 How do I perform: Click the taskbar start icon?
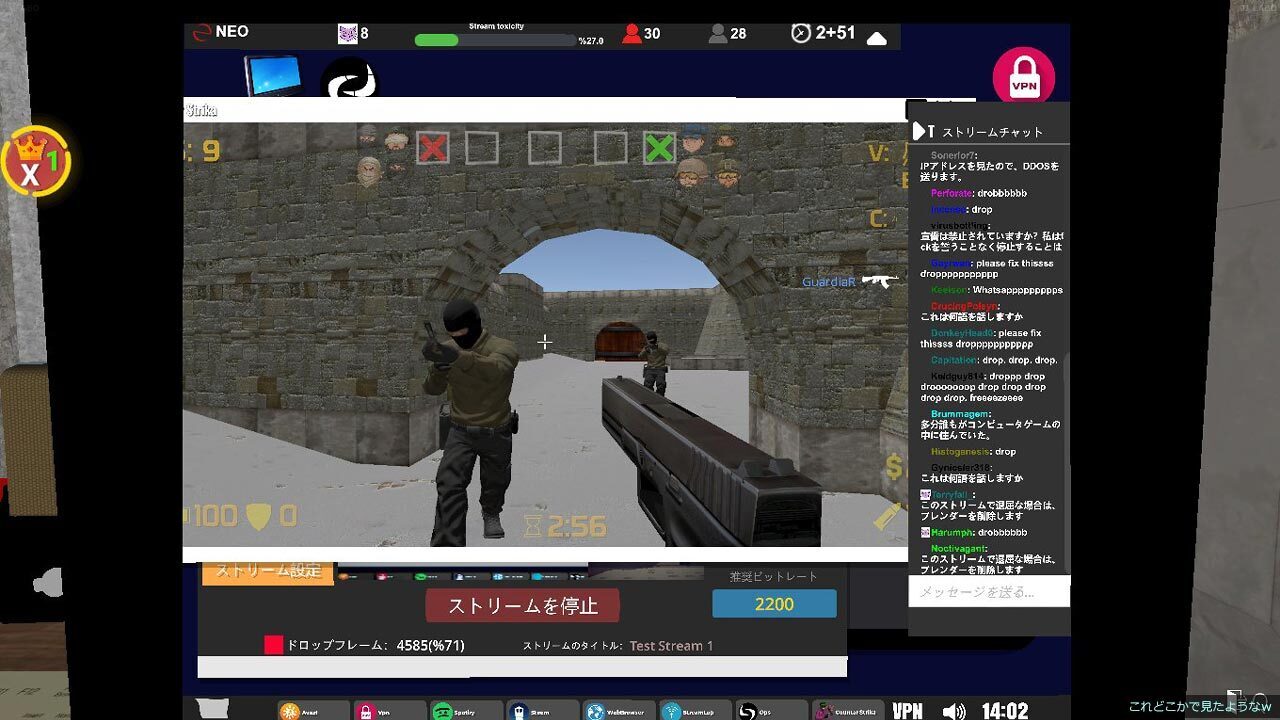point(214,710)
